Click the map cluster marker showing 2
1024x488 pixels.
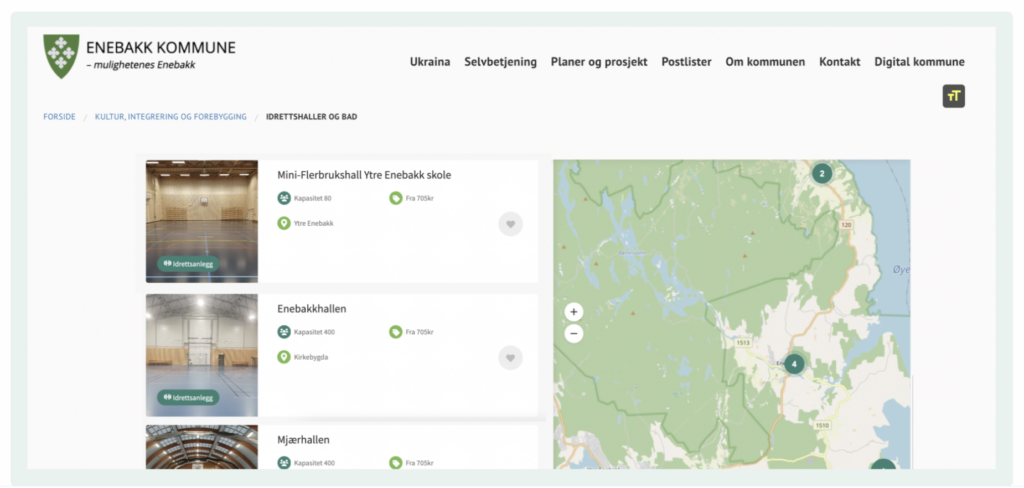pos(822,174)
